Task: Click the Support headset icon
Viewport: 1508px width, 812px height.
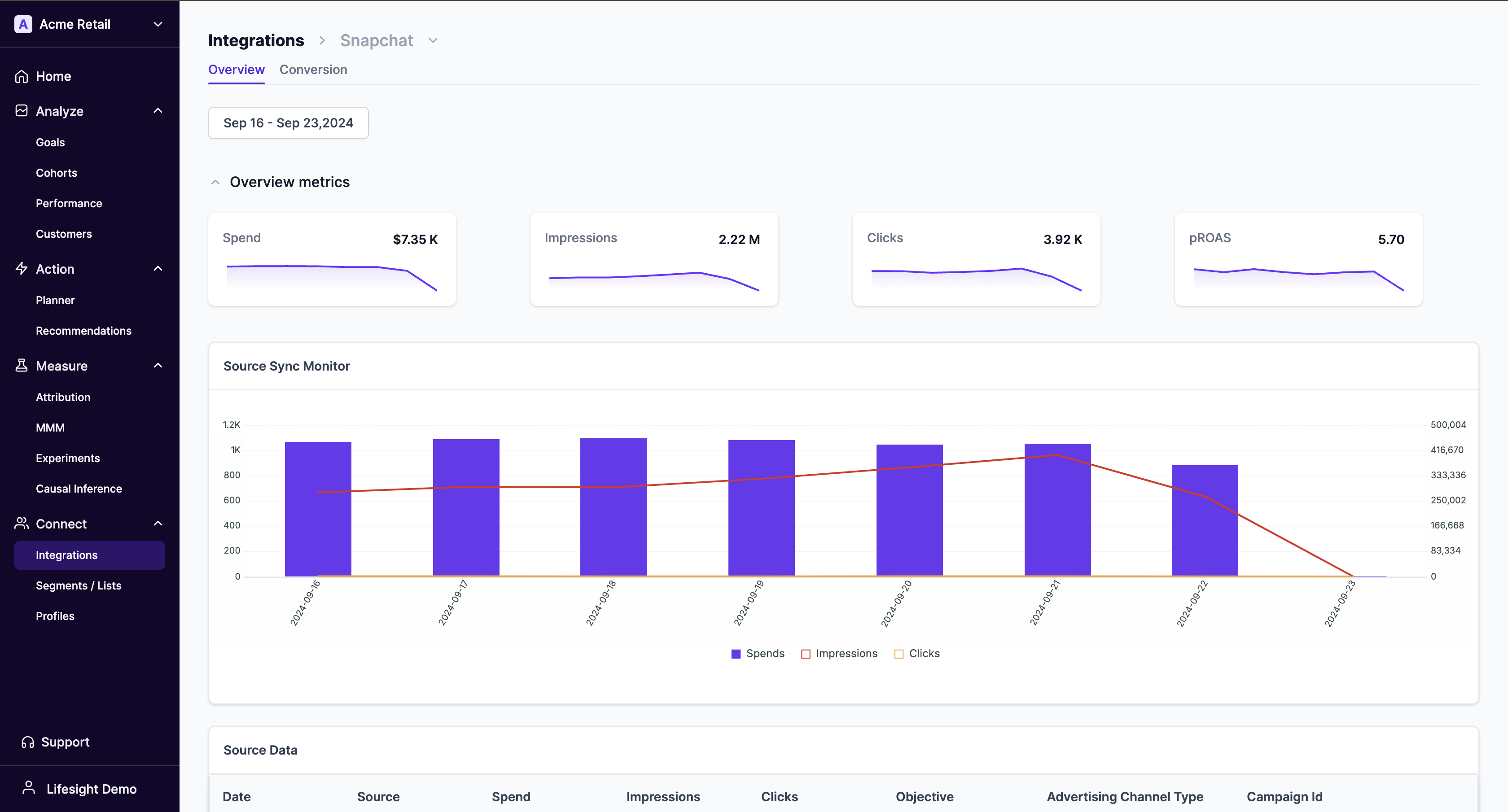Action: [x=27, y=742]
